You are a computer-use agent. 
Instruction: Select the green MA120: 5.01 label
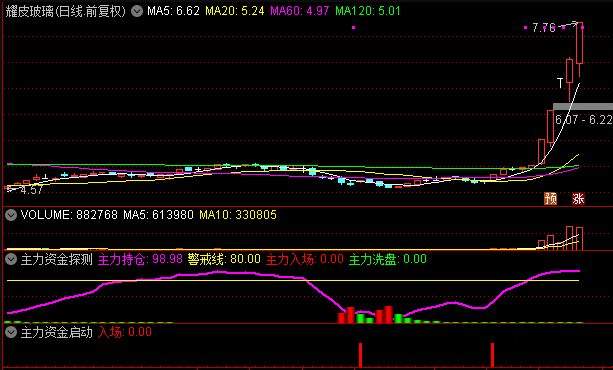pos(368,11)
